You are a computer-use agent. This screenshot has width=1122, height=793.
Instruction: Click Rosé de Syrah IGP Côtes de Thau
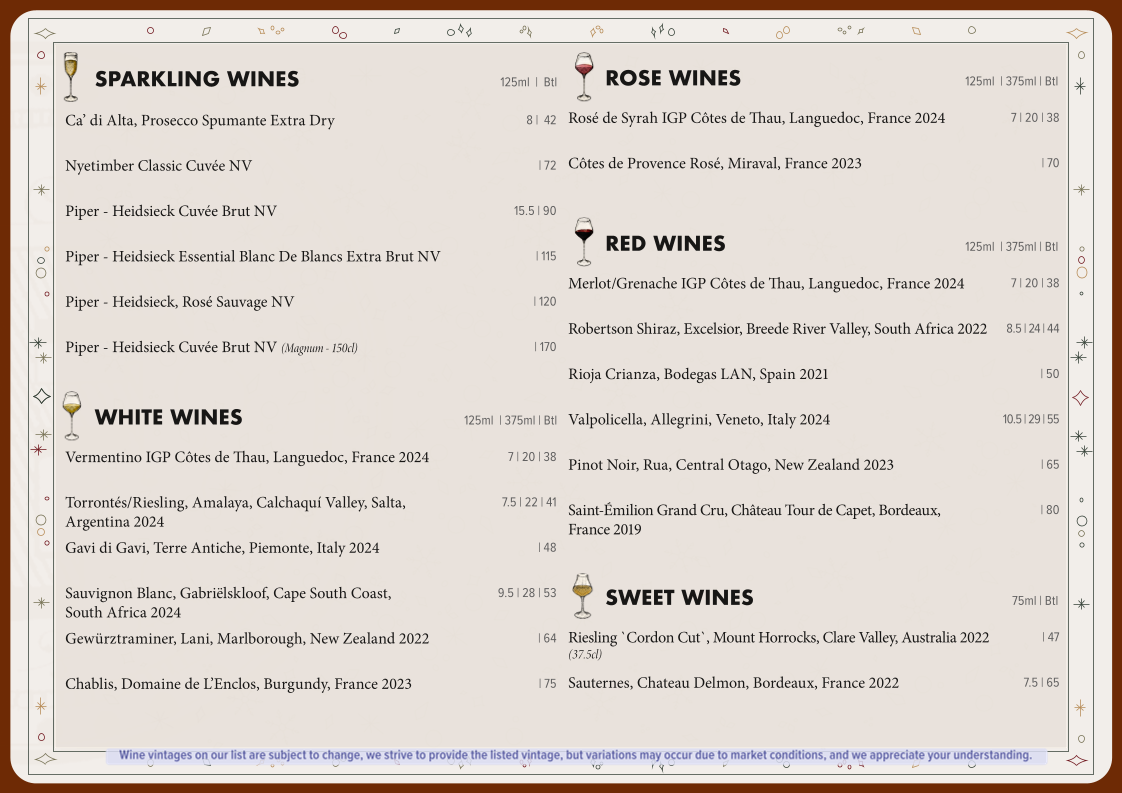(756, 118)
